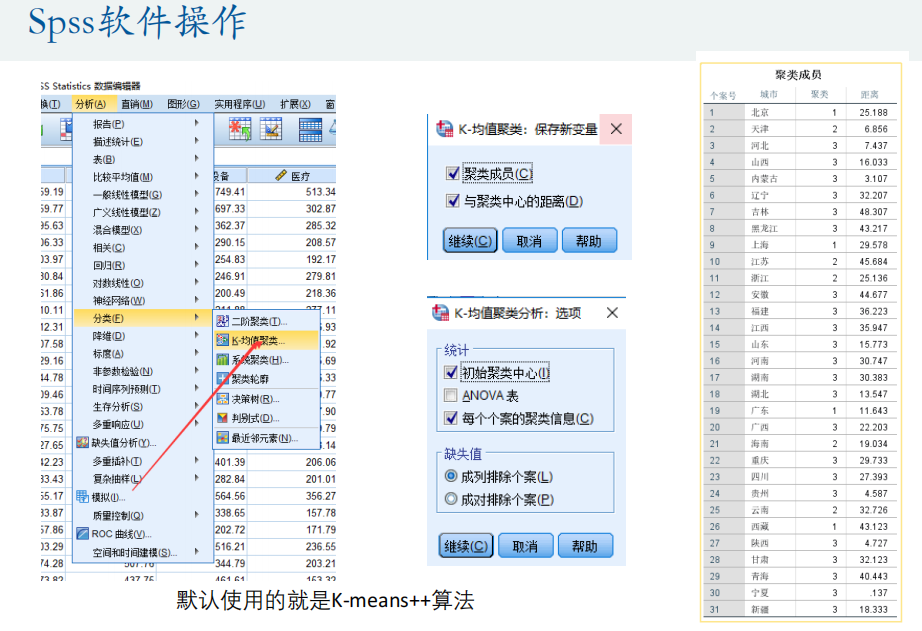The height and width of the screenshot is (631, 922).
Task: Expand the 描述统计(E) submenu arrow
Action: tap(196, 141)
